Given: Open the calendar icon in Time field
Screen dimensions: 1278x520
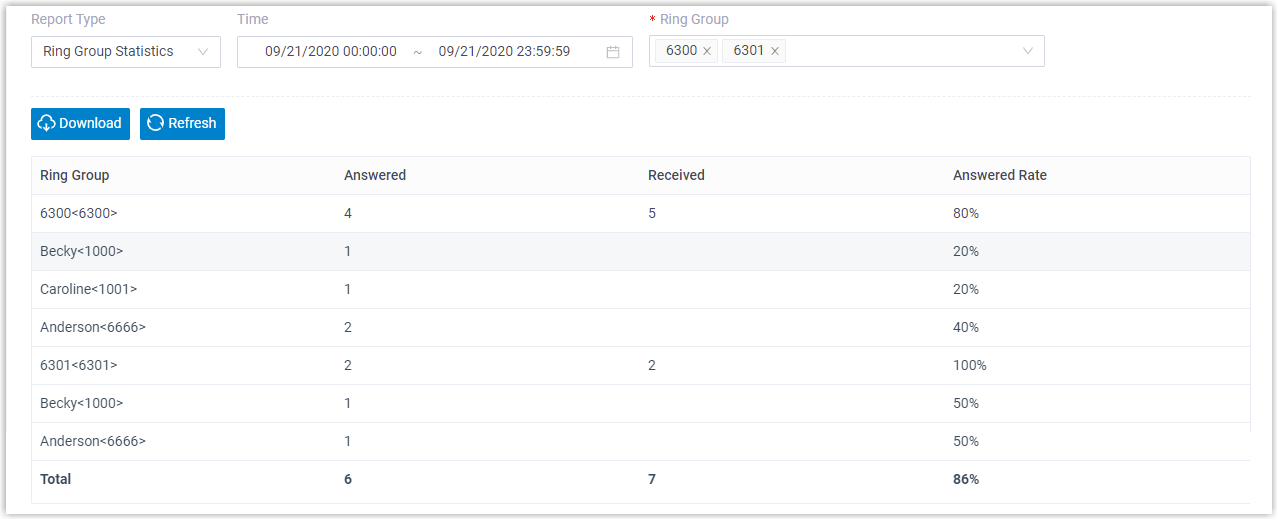Looking at the screenshot, I should tap(613, 52).
